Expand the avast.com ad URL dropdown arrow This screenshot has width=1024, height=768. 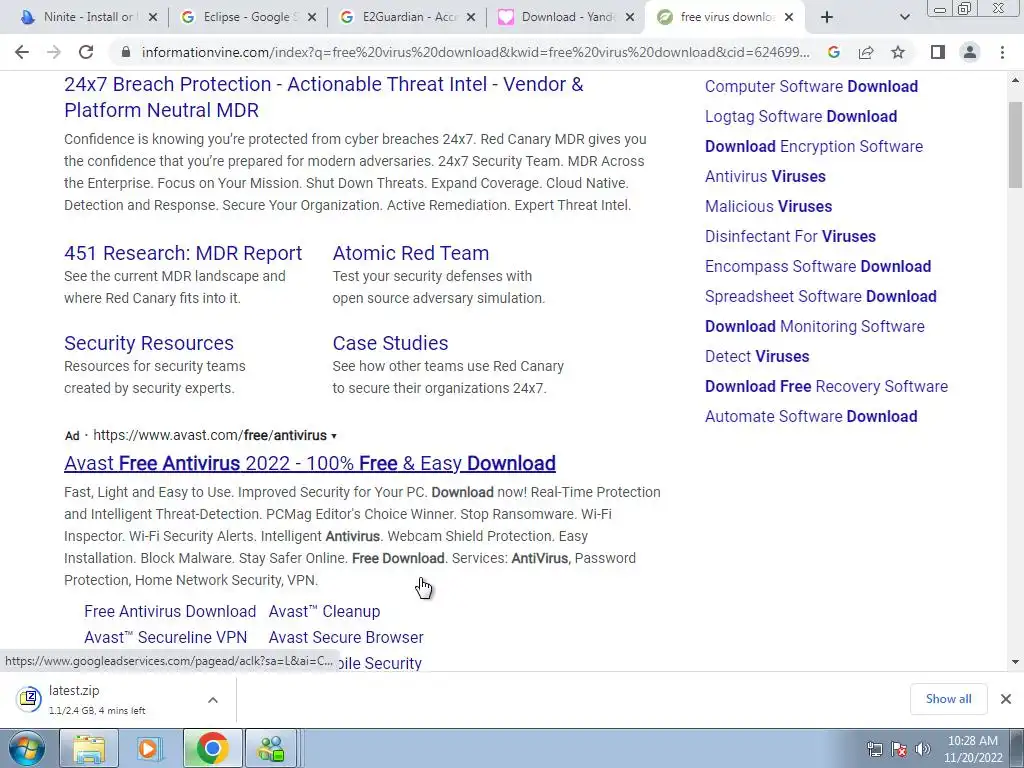click(x=334, y=436)
